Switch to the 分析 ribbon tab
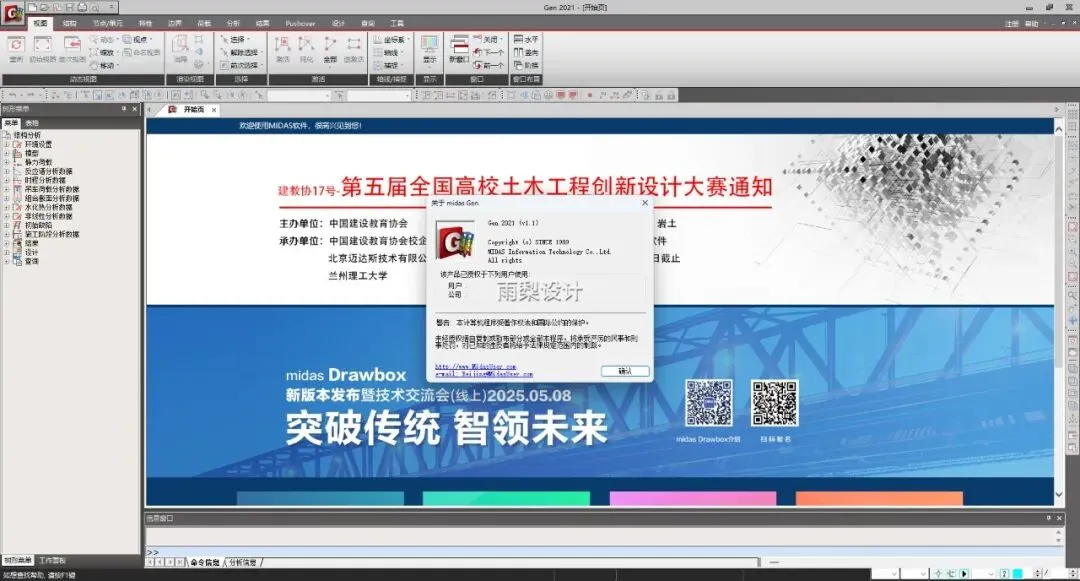Screen dimensions: 1080x581 click(233, 23)
